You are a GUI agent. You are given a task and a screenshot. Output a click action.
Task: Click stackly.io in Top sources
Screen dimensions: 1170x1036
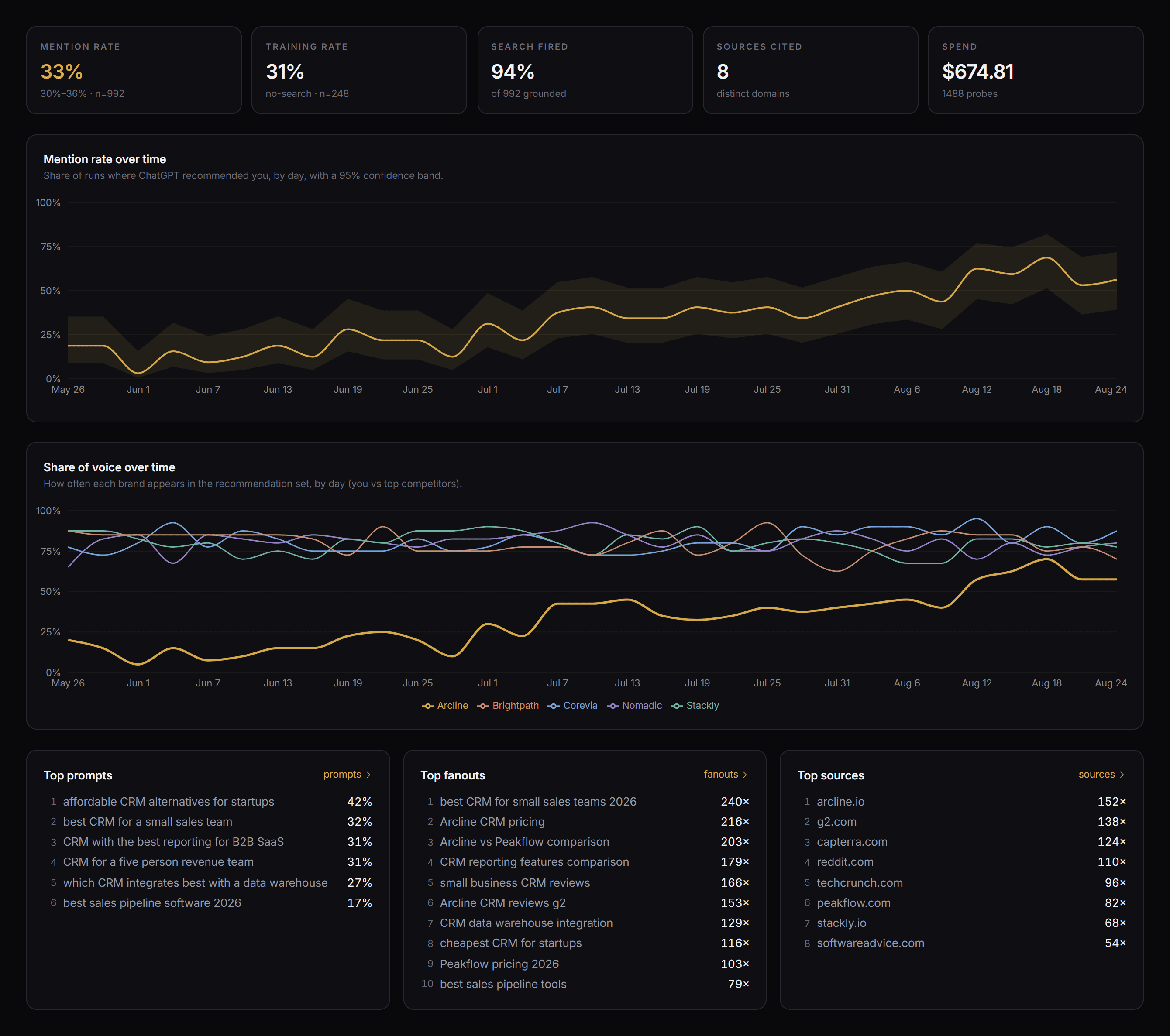[x=841, y=923]
